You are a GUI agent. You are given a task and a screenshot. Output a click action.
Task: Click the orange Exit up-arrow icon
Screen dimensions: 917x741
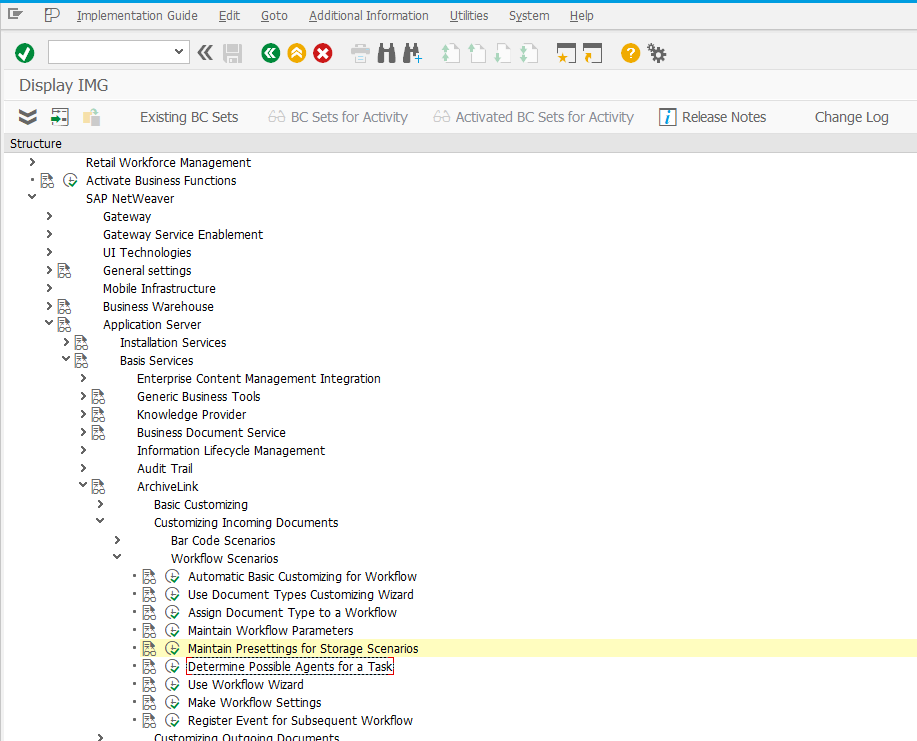(297, 53)
